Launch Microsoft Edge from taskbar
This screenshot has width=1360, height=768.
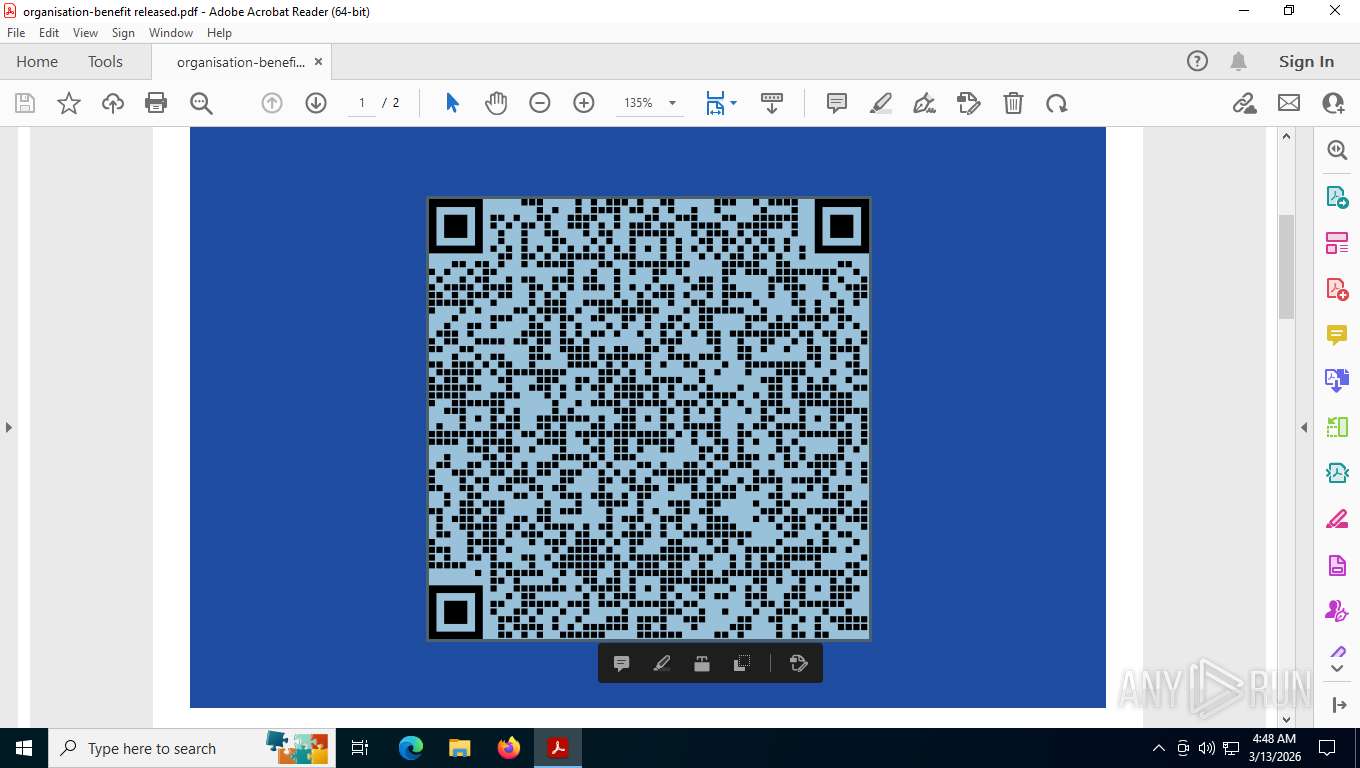411,748
